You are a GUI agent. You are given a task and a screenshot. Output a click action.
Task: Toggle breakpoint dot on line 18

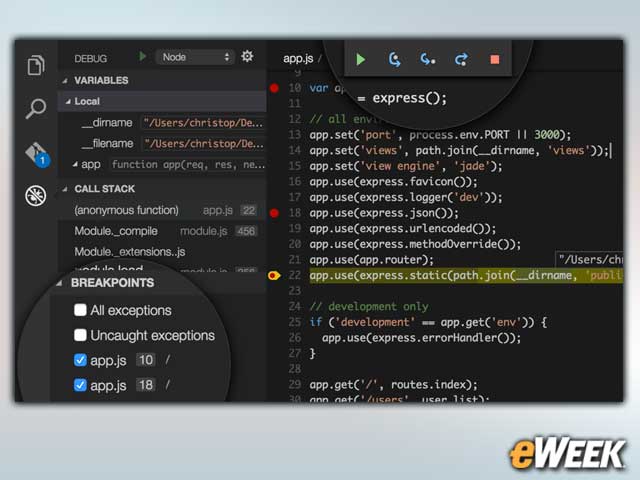[x=274, y=213]
